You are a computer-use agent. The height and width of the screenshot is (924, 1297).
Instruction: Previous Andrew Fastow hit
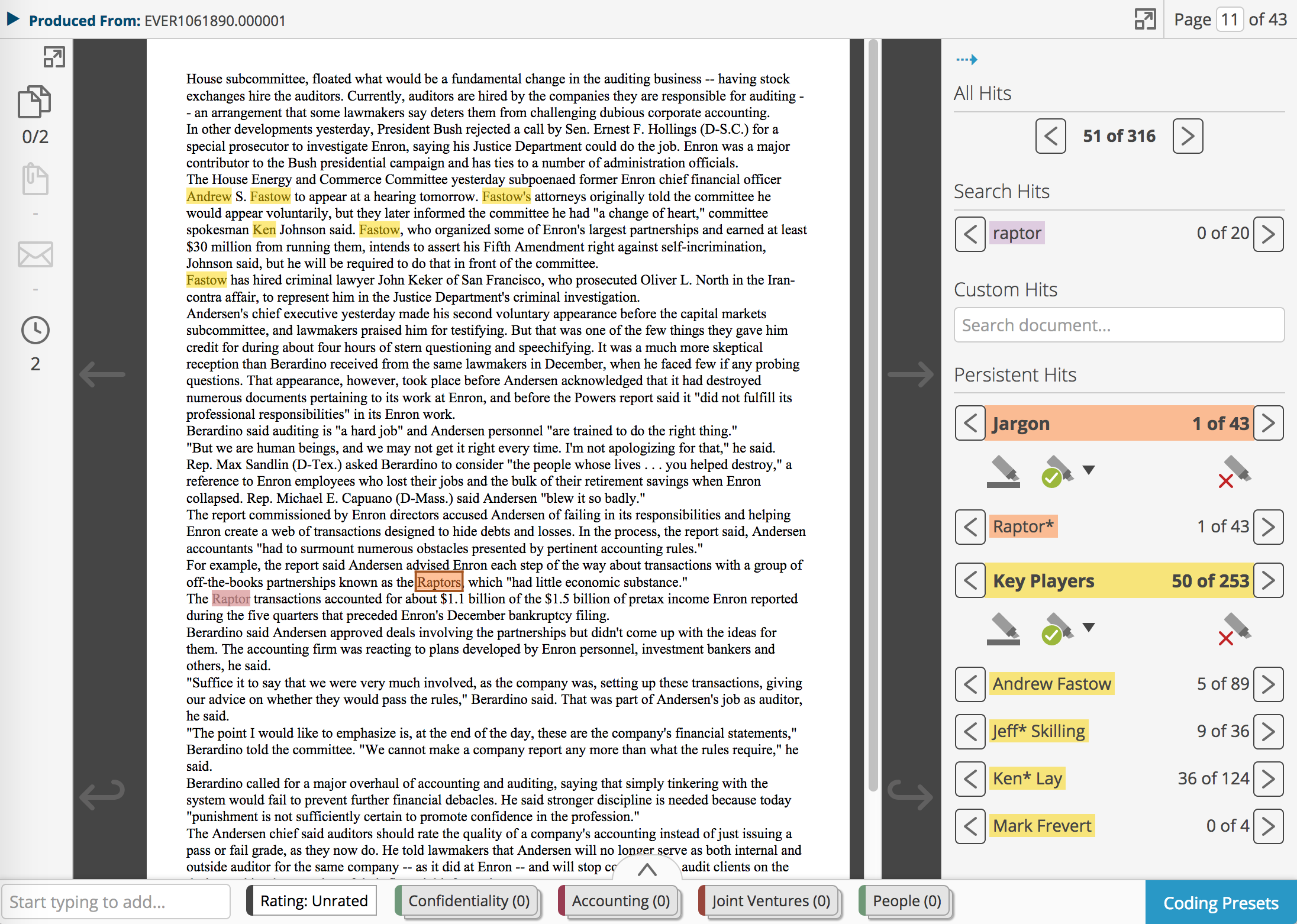click(x=970, y=684)
